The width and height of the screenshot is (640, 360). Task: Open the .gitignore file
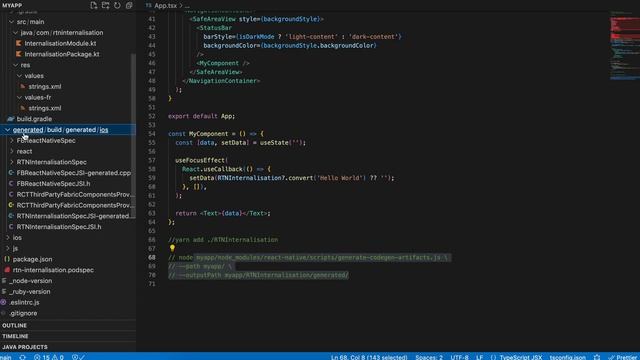pos(23,313)
